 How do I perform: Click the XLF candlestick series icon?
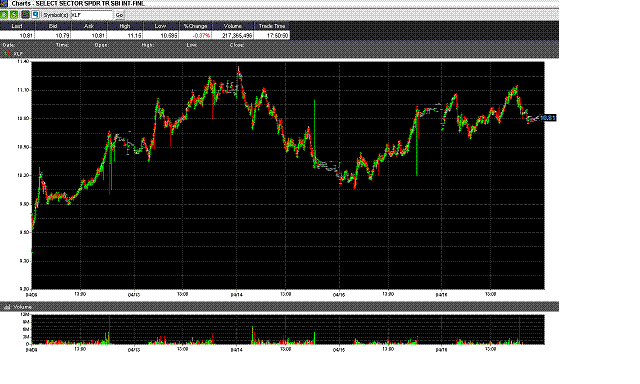pos(7,53)
